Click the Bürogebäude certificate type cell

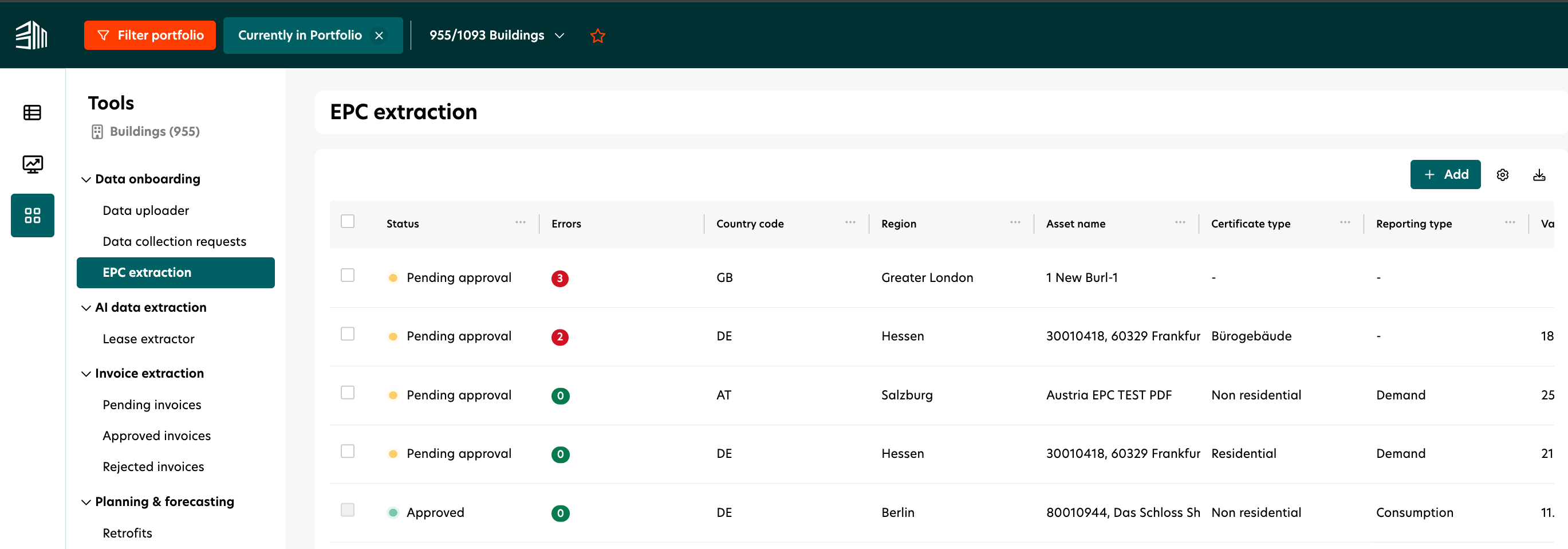click(1251, 336)
